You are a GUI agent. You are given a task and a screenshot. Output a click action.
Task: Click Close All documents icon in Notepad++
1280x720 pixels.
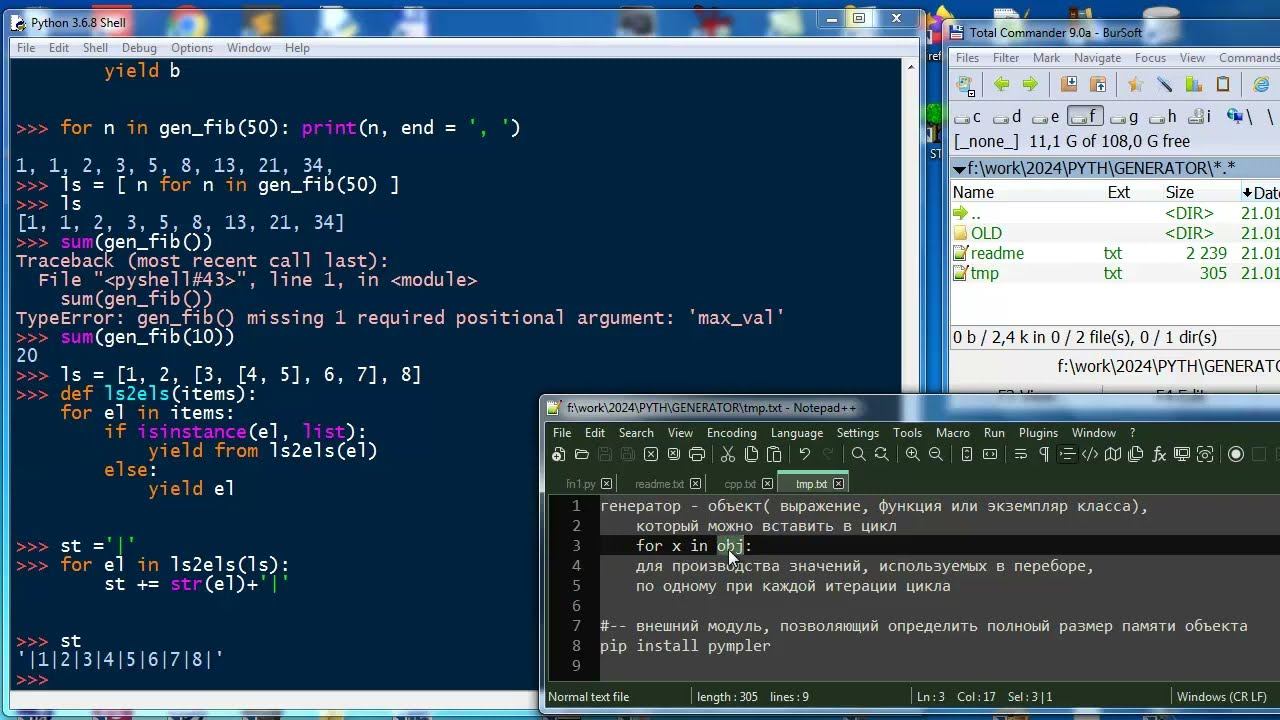[x=674, y=454]
